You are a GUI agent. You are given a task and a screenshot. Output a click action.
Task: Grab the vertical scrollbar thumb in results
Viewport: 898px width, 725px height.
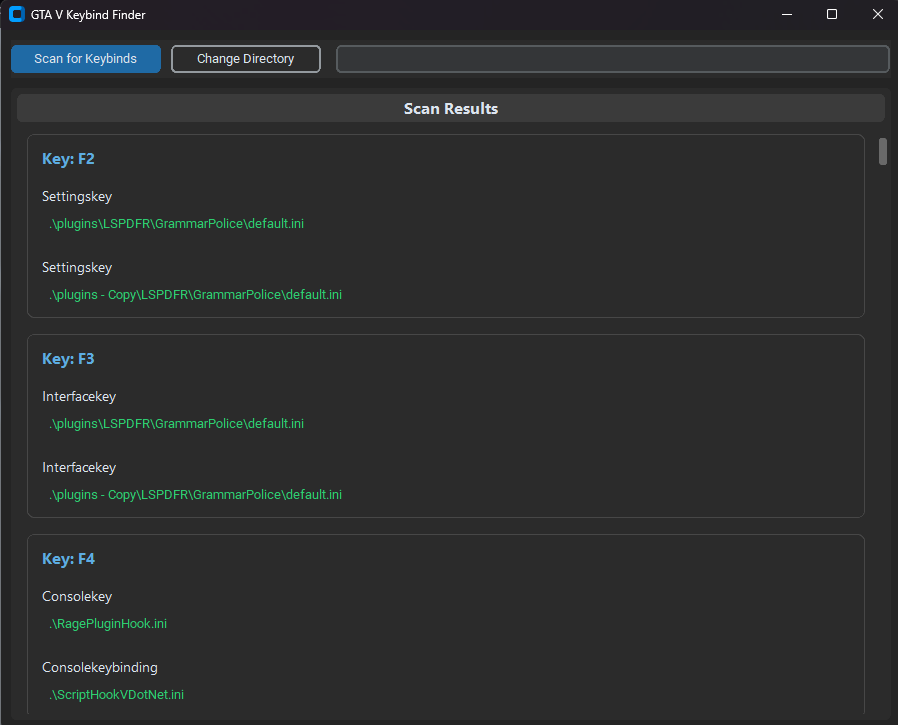pyautogui.click(x=883, y=152)
